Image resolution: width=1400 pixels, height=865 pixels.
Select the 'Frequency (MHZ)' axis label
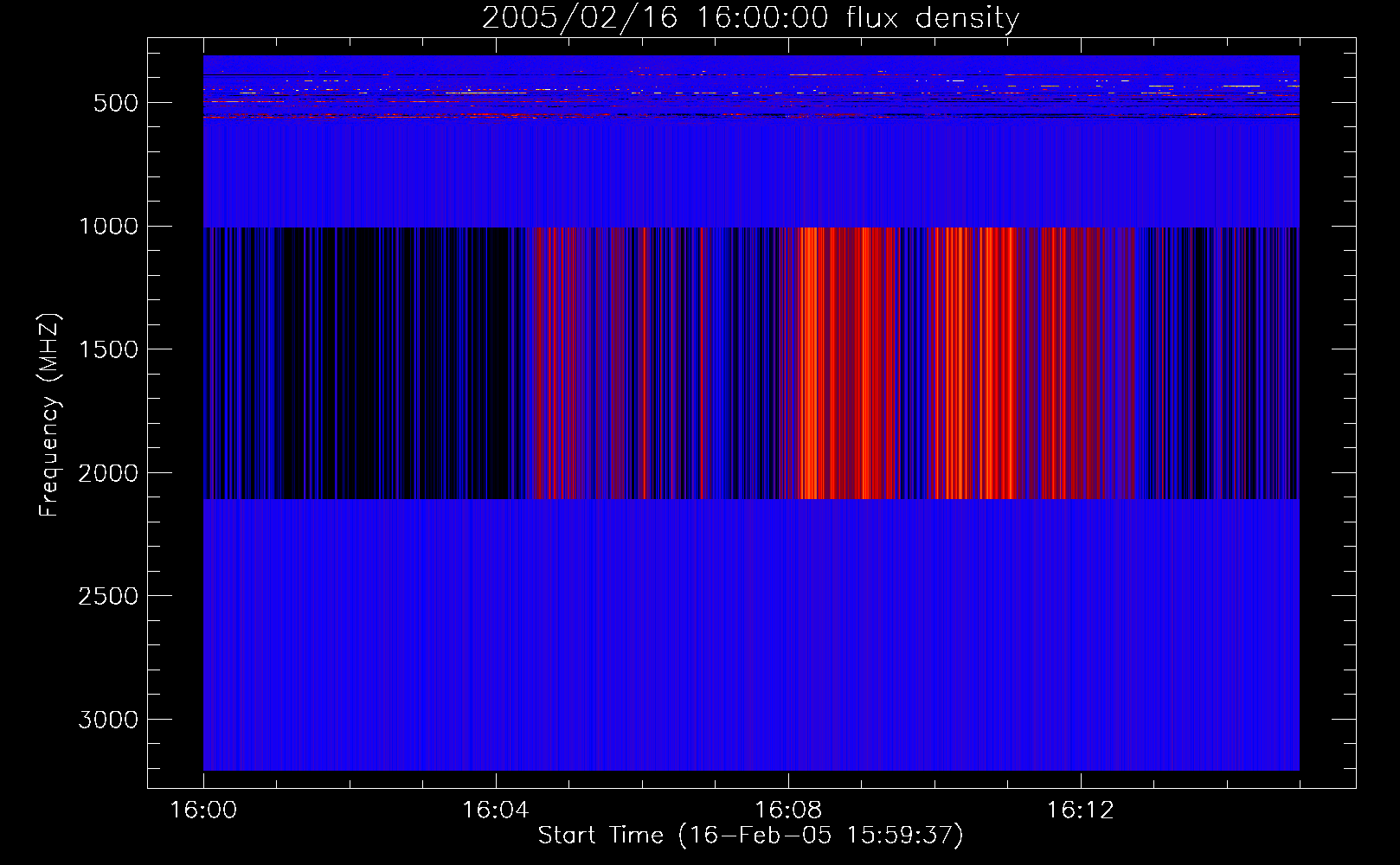click(49, 414)
